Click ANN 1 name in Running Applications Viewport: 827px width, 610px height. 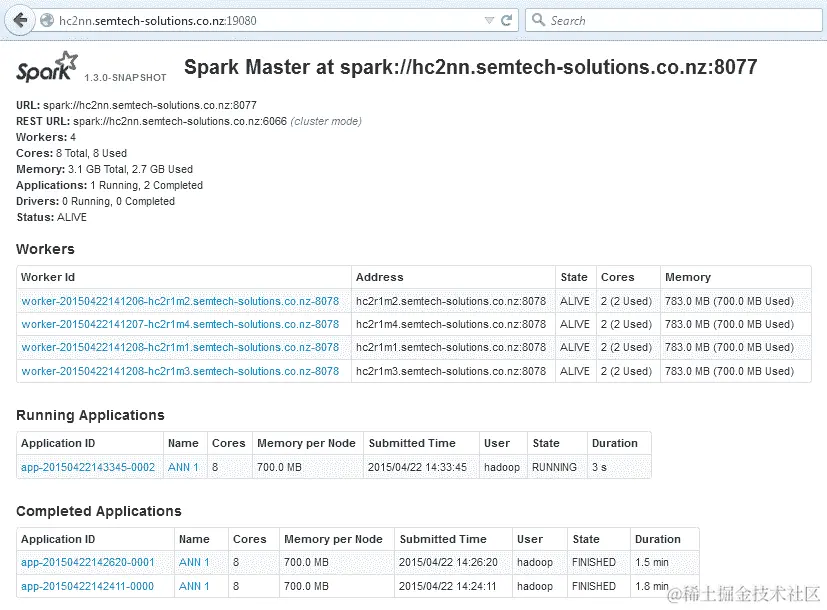(x=183, y=467)
